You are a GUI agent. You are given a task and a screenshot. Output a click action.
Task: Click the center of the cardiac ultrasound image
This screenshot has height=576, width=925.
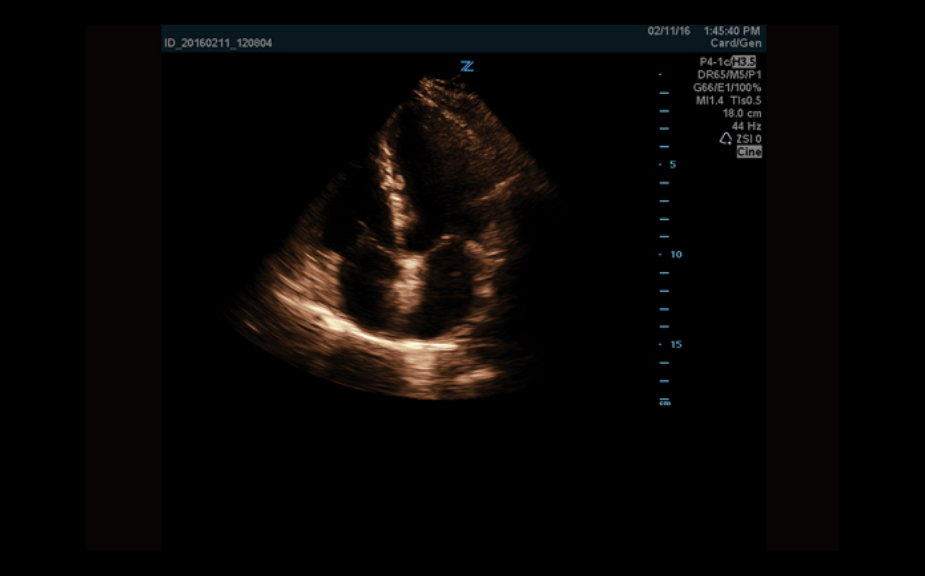(x=400, y=240)
